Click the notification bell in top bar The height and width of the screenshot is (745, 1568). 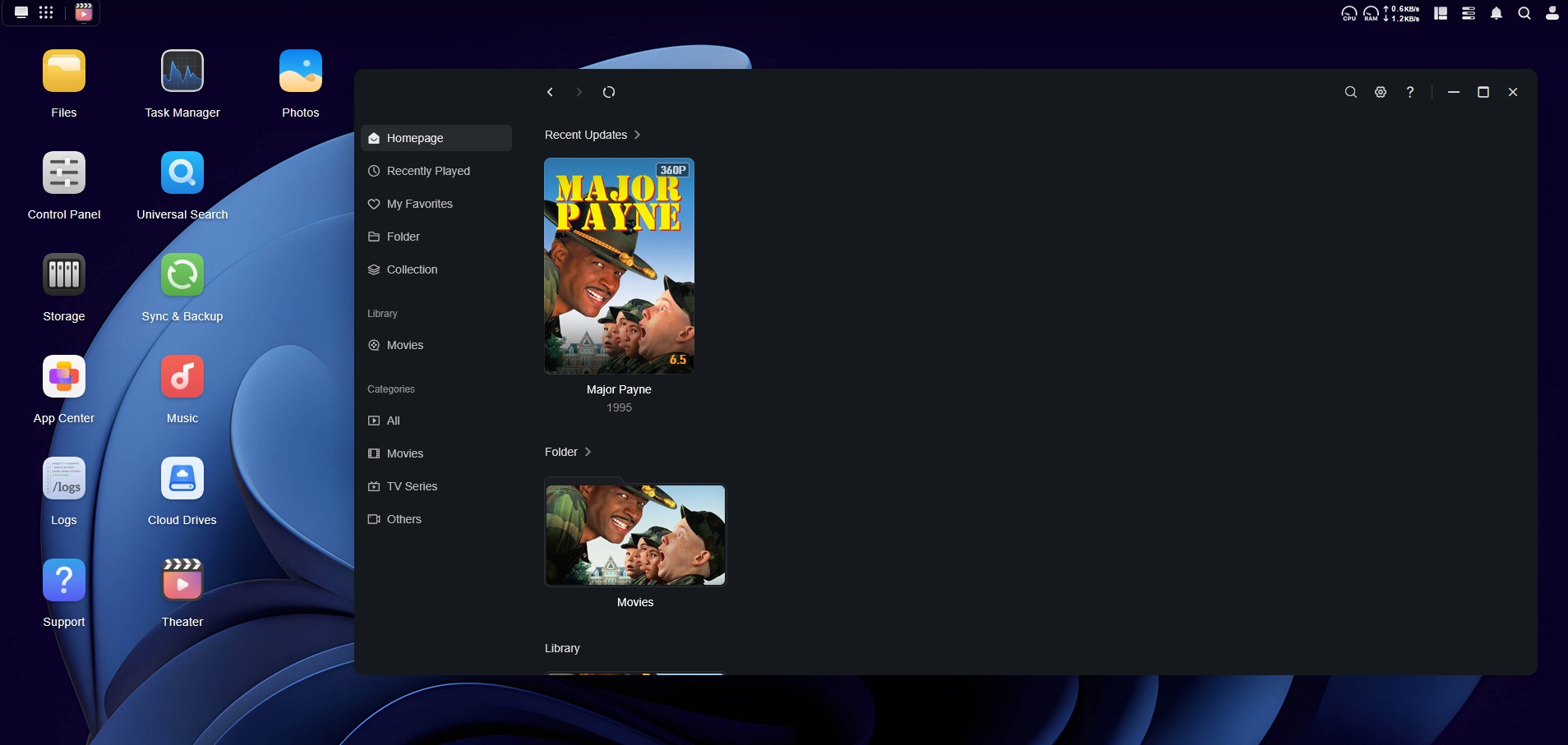(1497, 13)
